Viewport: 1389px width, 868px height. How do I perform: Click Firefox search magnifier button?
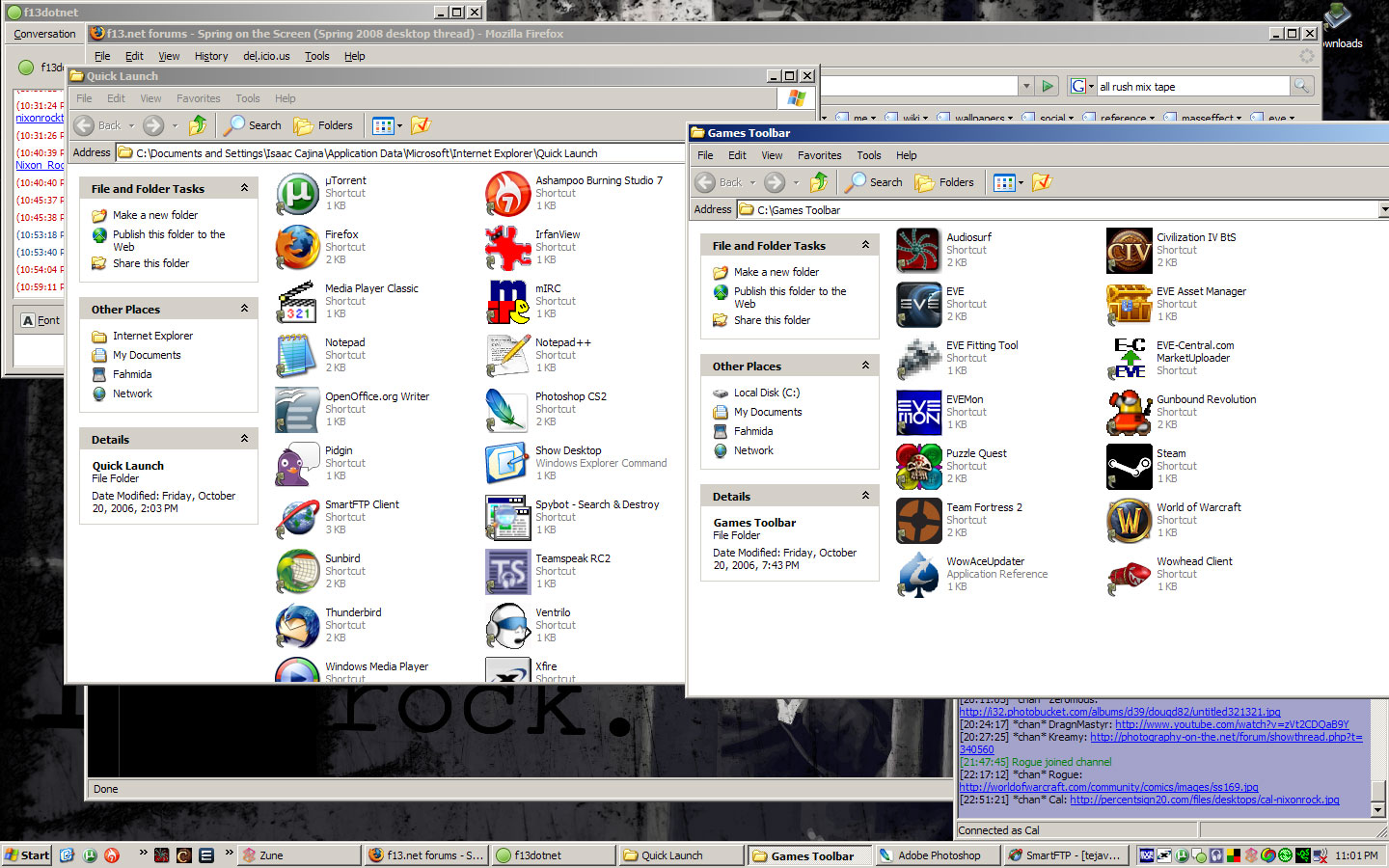click(1301, 86)
